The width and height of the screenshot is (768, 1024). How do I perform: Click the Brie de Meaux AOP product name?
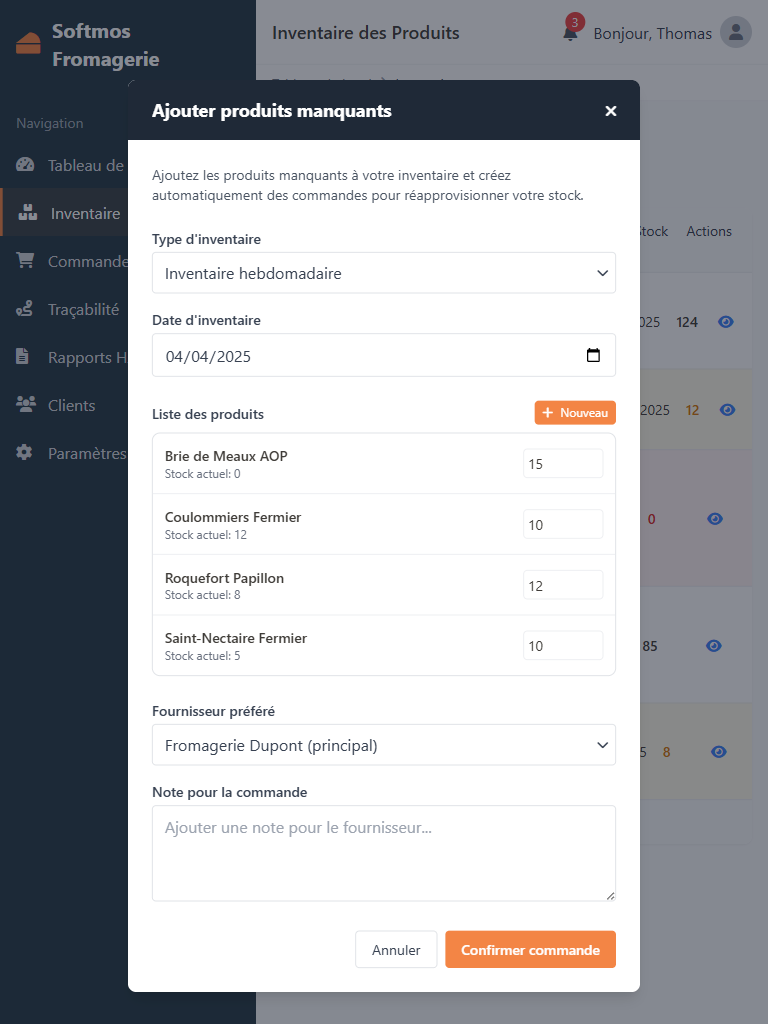tap(226, 456)
